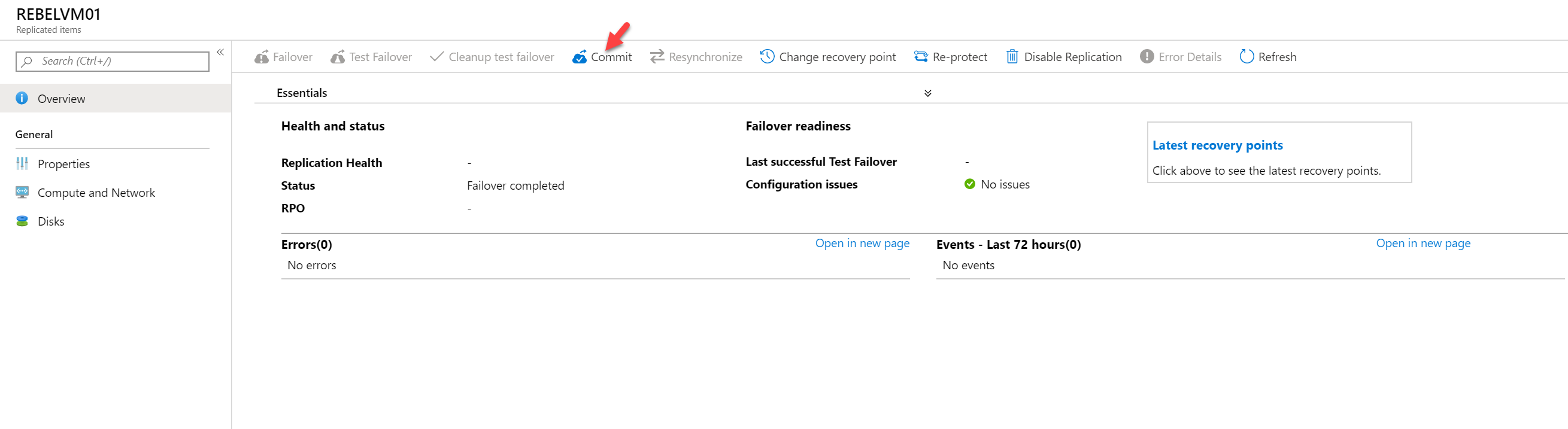Click 'Last successful Test Failover' label
Image resolution: width=1568 pixels, height=429 pixels.
point(821,162)
